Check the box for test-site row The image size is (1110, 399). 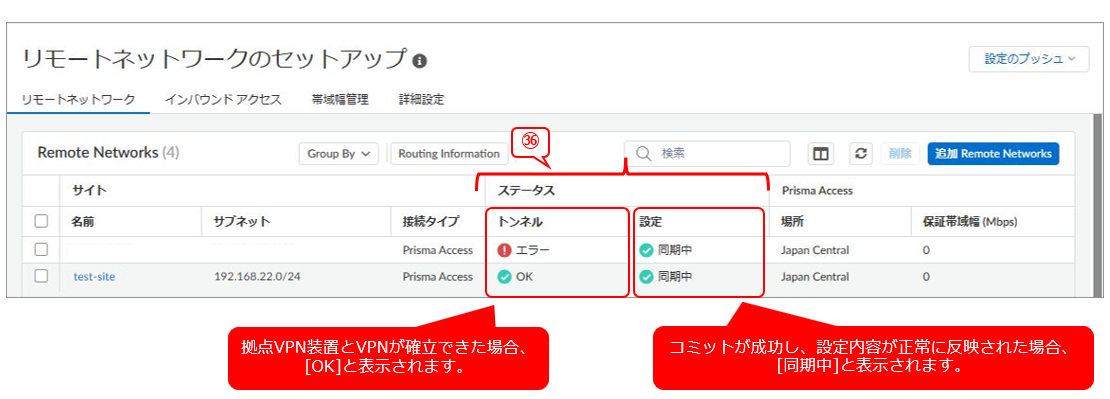coord(41,277)
